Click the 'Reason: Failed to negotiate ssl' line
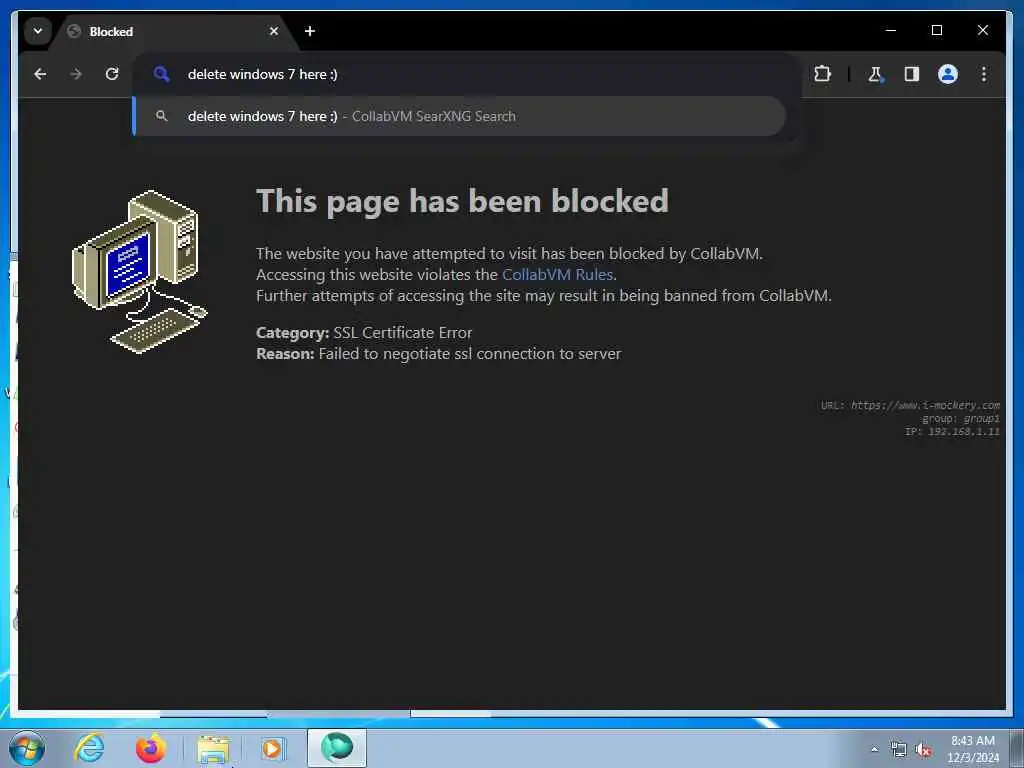Viewport: 1024px width, 768px height. tap(438, 354)
